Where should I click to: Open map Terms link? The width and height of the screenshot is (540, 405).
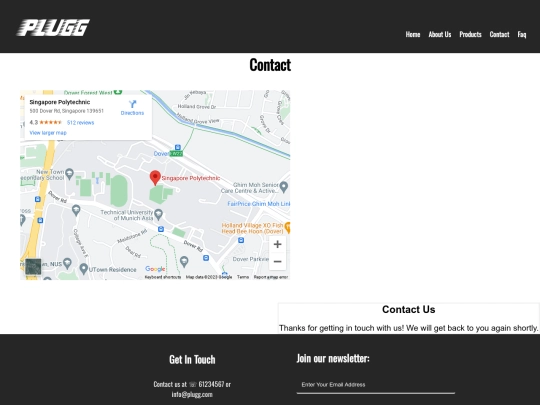(243, 277)
